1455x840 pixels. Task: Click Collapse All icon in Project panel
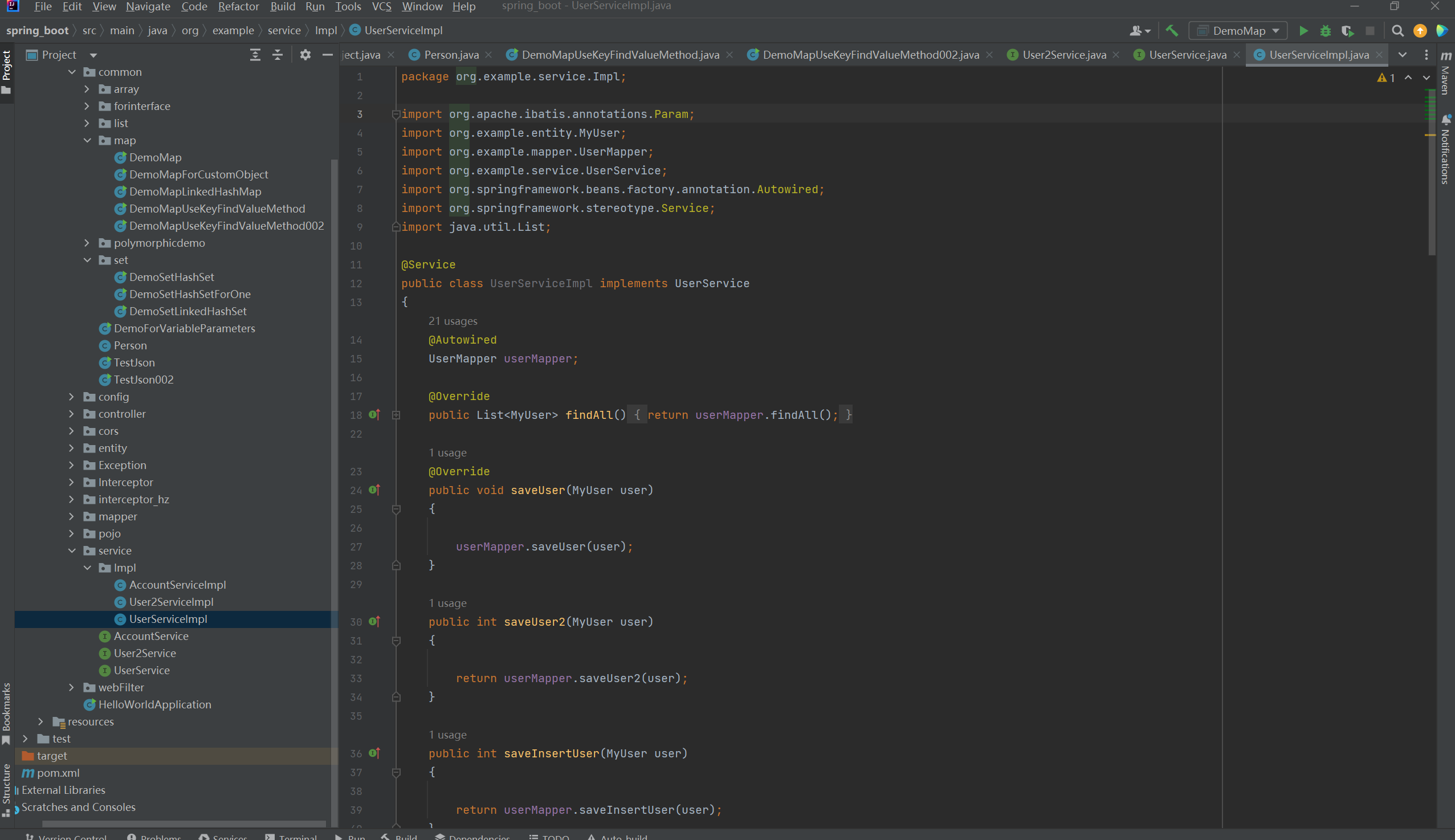(x=278, y=55)
